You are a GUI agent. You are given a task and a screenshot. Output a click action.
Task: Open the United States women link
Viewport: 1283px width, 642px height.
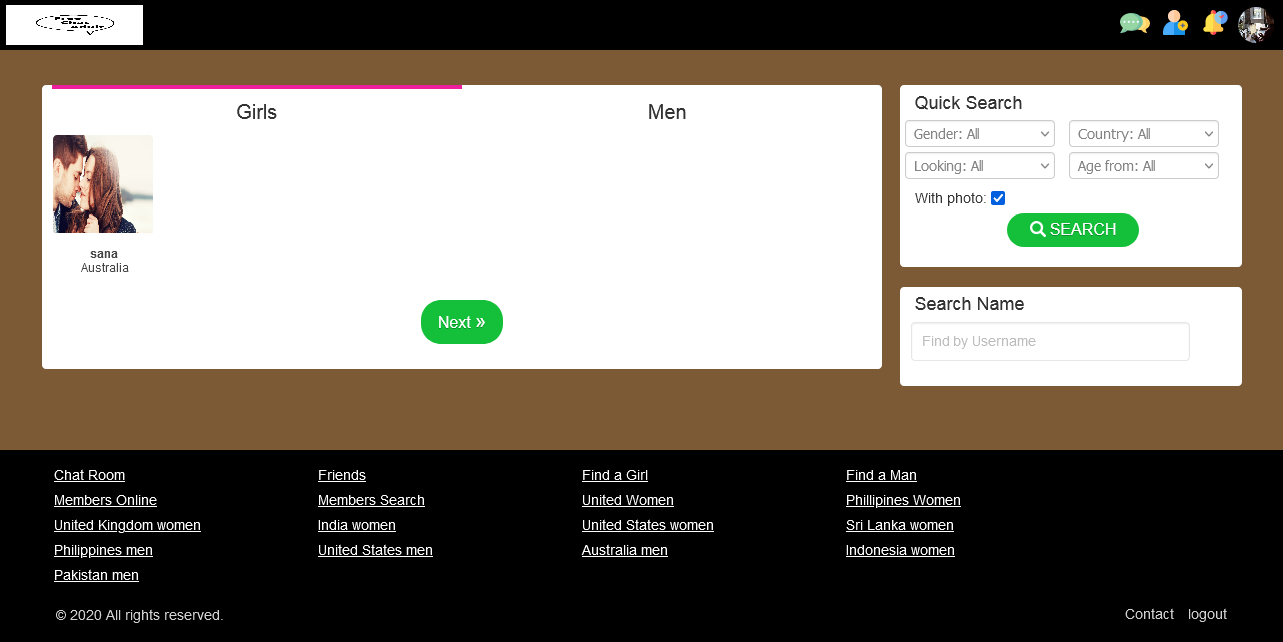pos(648,525)
